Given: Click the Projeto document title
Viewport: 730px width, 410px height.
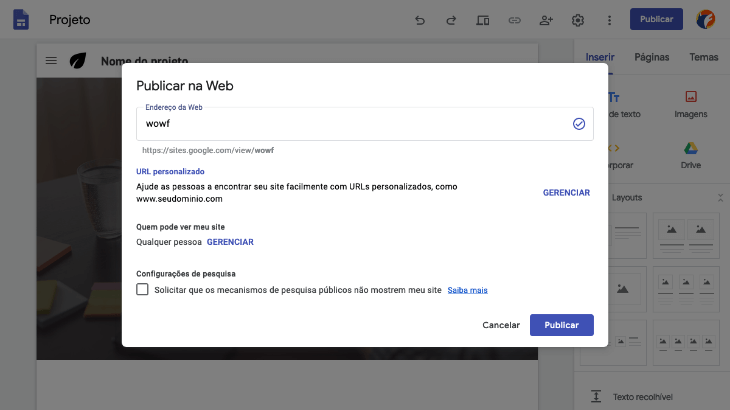Looking at the screenshot, I should [70, 20].
